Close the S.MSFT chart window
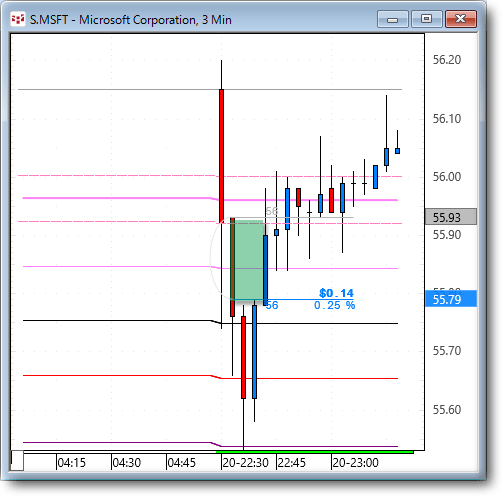 click(461, 19)
